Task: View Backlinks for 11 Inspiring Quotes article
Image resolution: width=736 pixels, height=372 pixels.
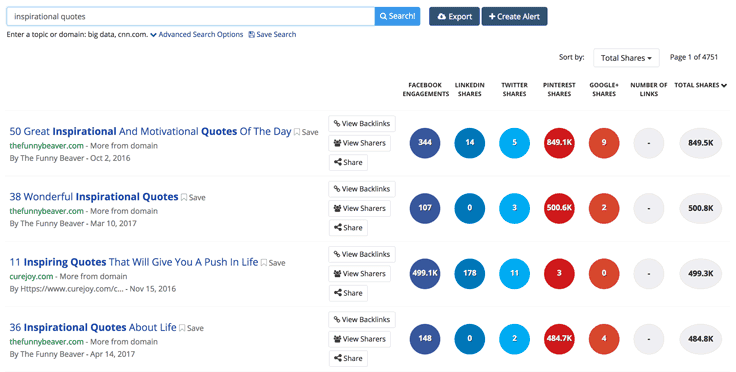Action: [x=362, y=254]
